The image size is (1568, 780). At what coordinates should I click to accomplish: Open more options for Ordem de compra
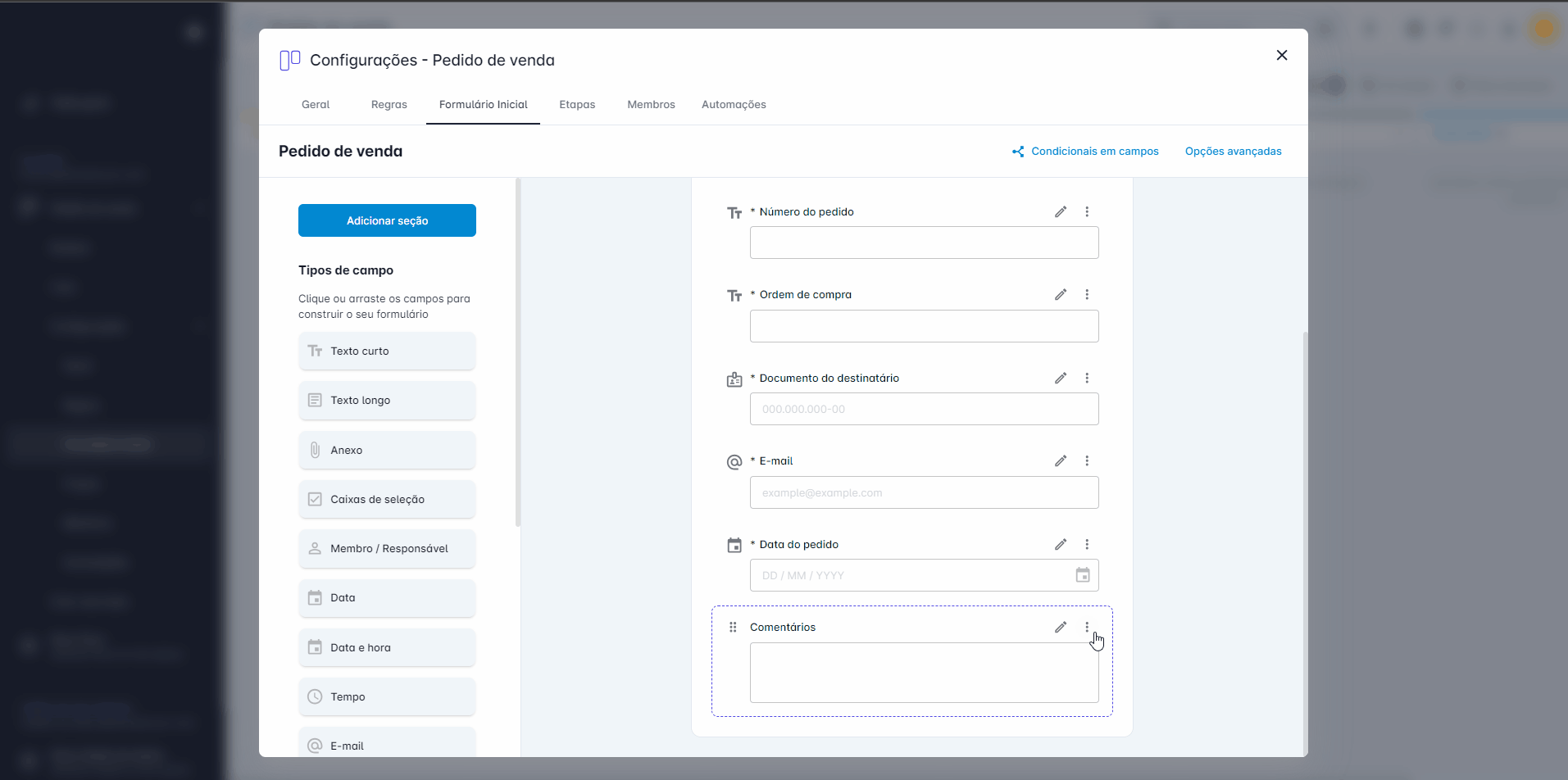tap(1087, 295)
